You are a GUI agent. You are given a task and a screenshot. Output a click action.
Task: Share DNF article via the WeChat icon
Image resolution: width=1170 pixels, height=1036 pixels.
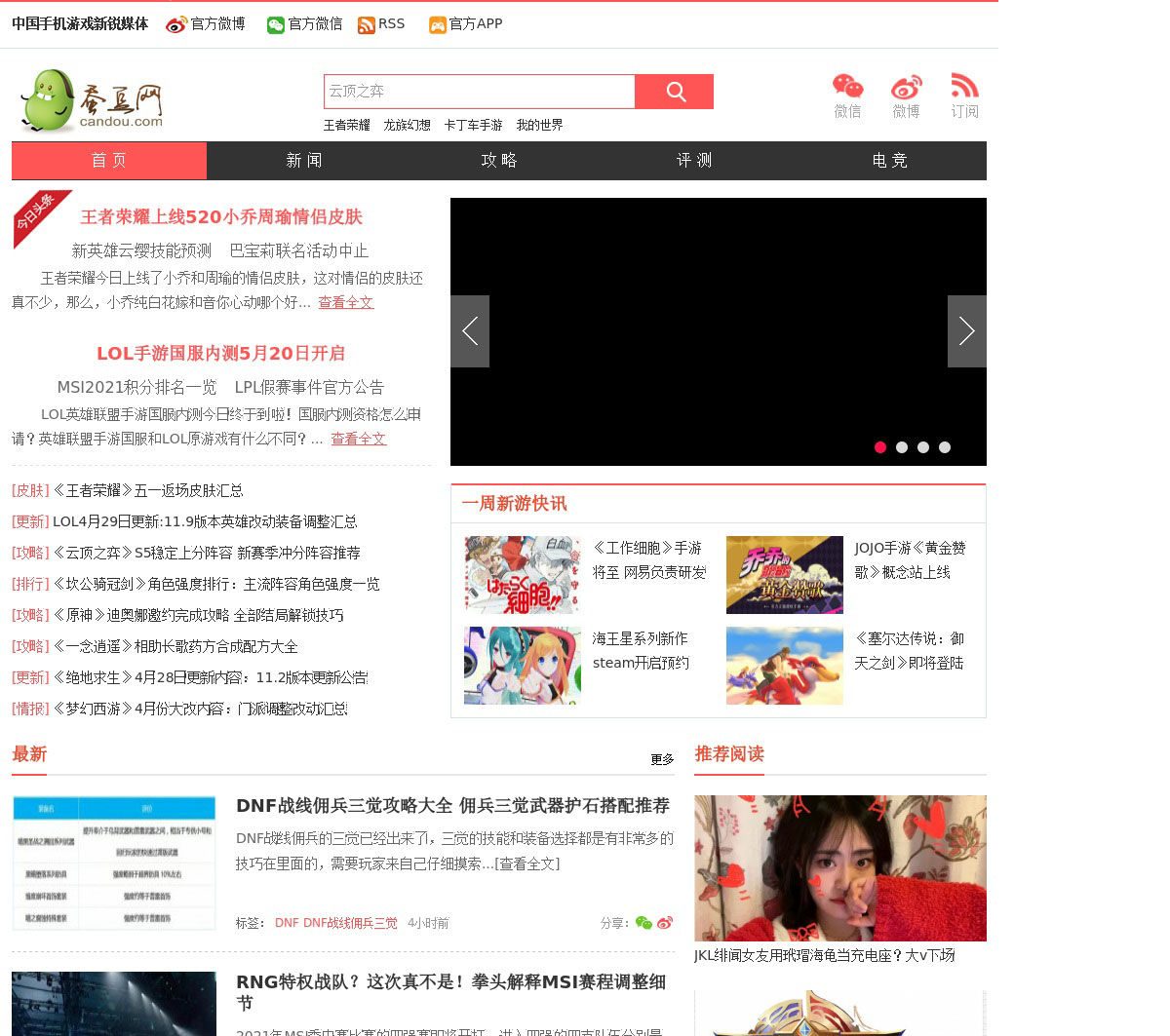[x=643, y=923]
